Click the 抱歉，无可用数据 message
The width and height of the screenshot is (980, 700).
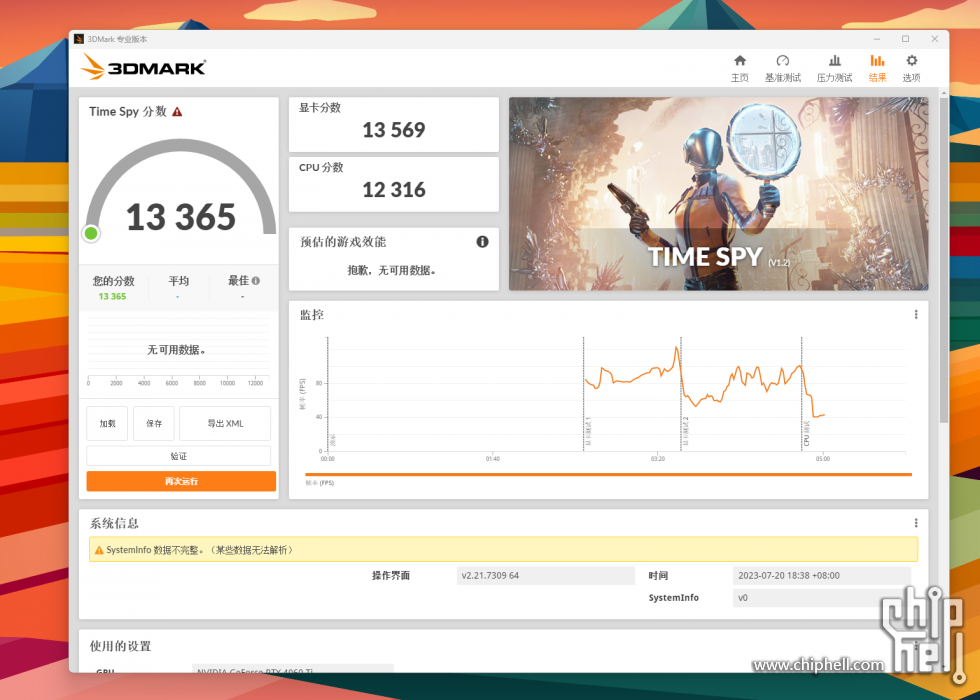(x=392, y=270)
